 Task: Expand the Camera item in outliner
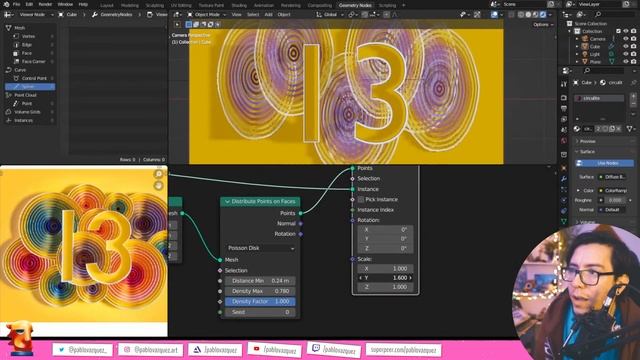click(x=577, y=39)
